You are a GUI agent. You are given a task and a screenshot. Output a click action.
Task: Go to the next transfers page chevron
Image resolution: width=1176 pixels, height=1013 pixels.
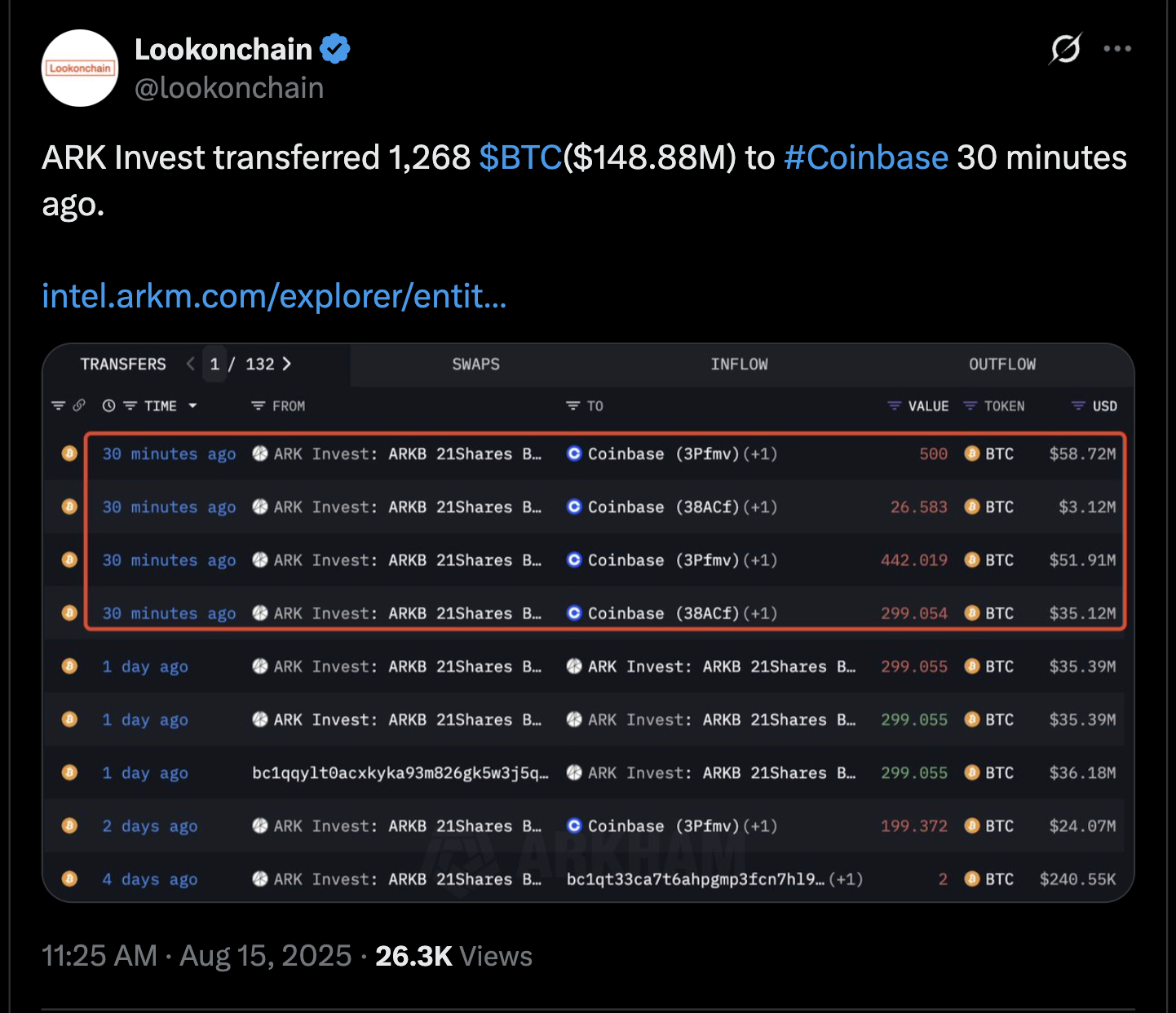click(286, 364)
